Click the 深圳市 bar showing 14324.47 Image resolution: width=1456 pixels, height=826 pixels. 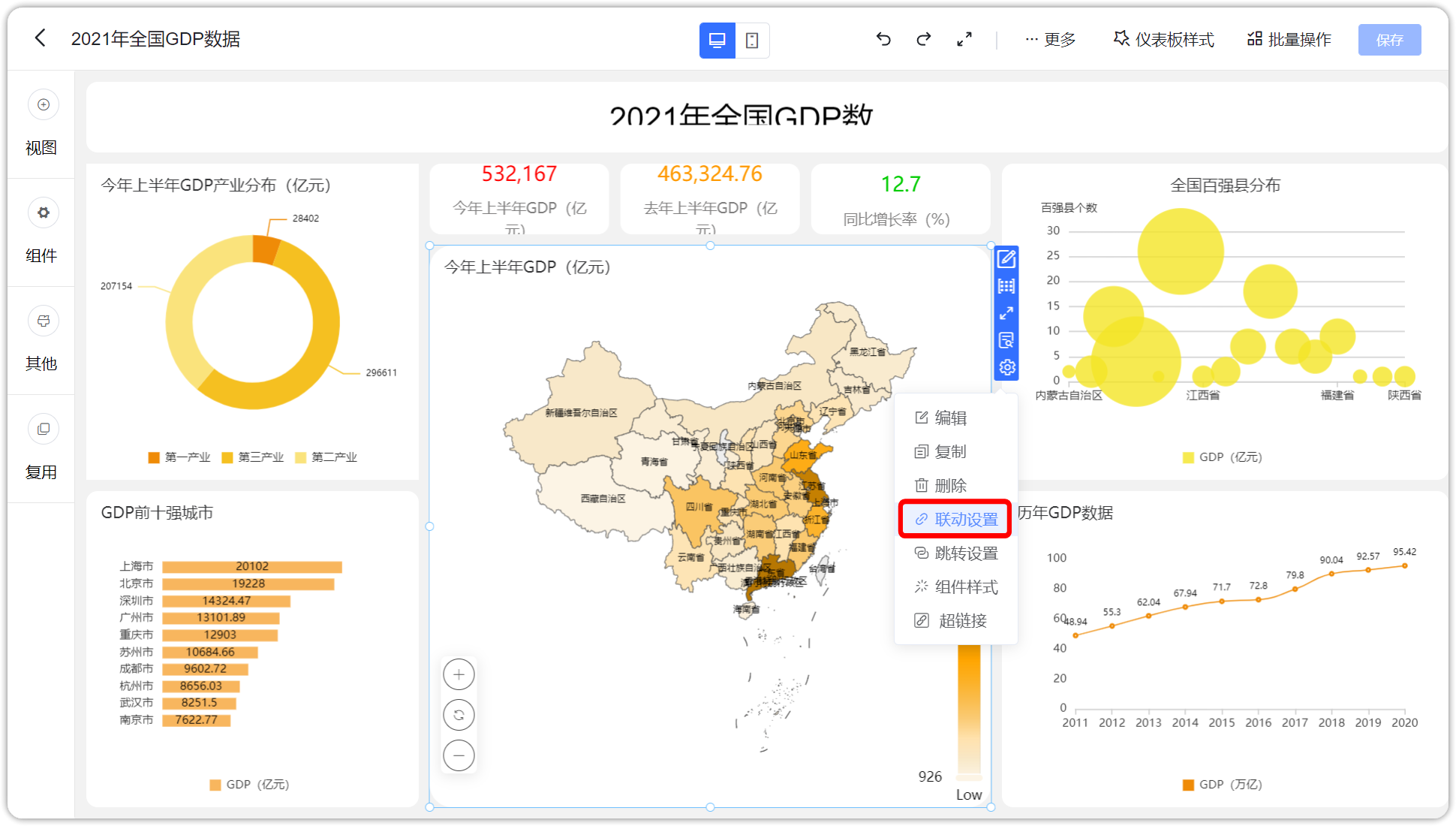[x=227, y=601]
